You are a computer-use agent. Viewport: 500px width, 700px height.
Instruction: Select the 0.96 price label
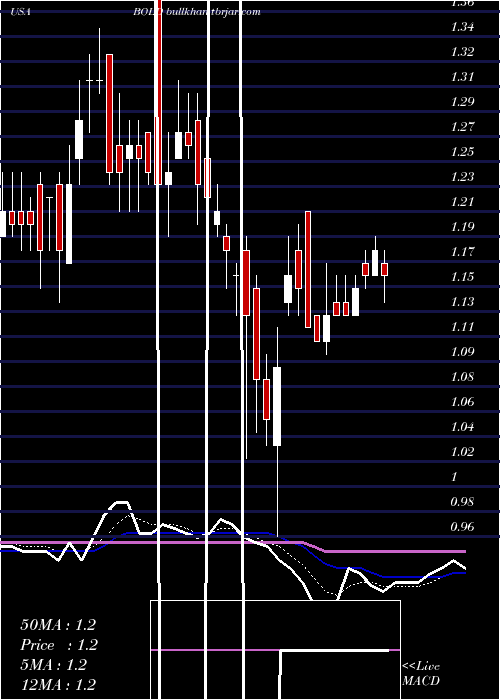(x=462, y=527)
